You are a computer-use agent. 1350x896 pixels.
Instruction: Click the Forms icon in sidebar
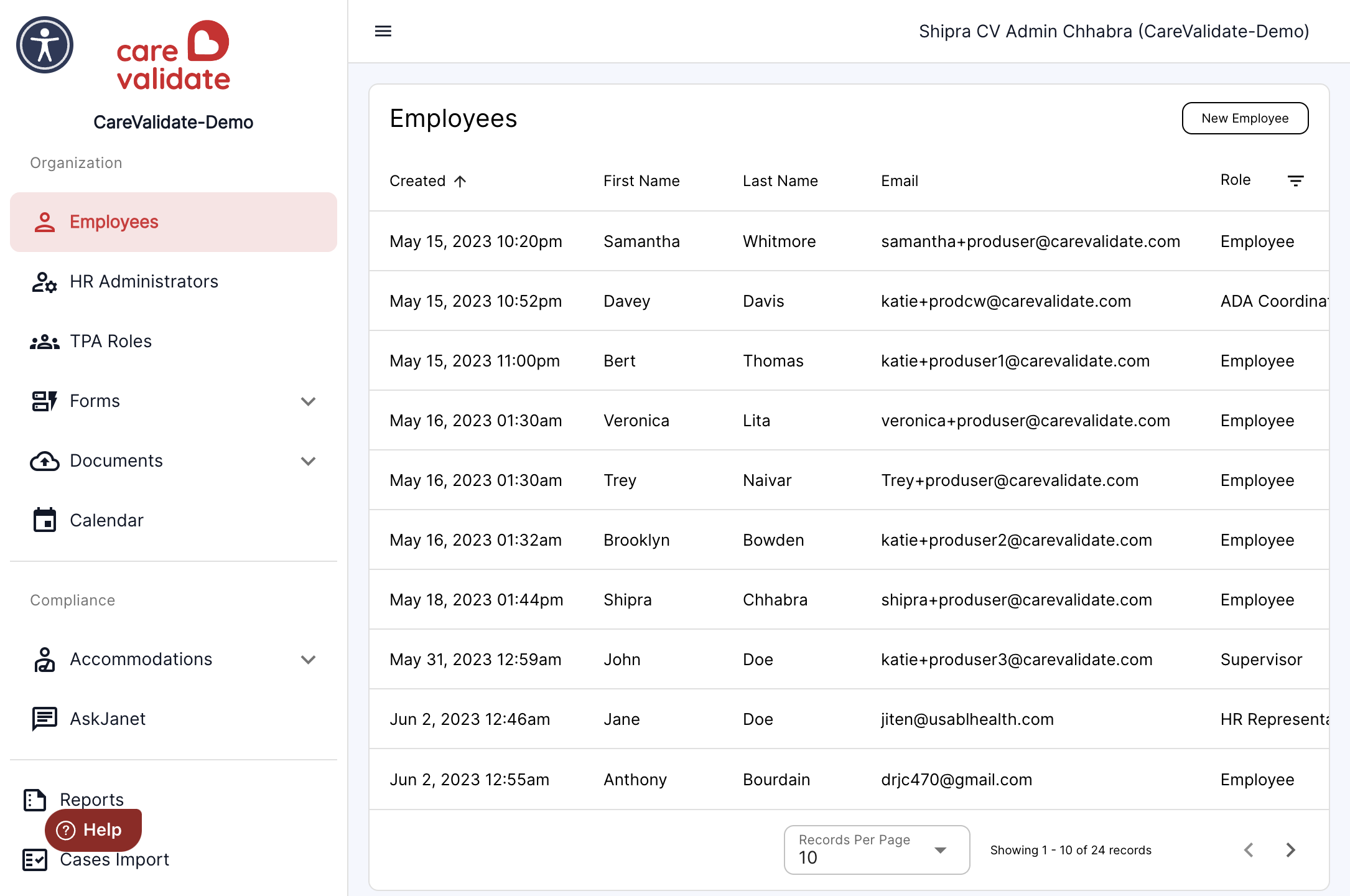coord(45,401)
